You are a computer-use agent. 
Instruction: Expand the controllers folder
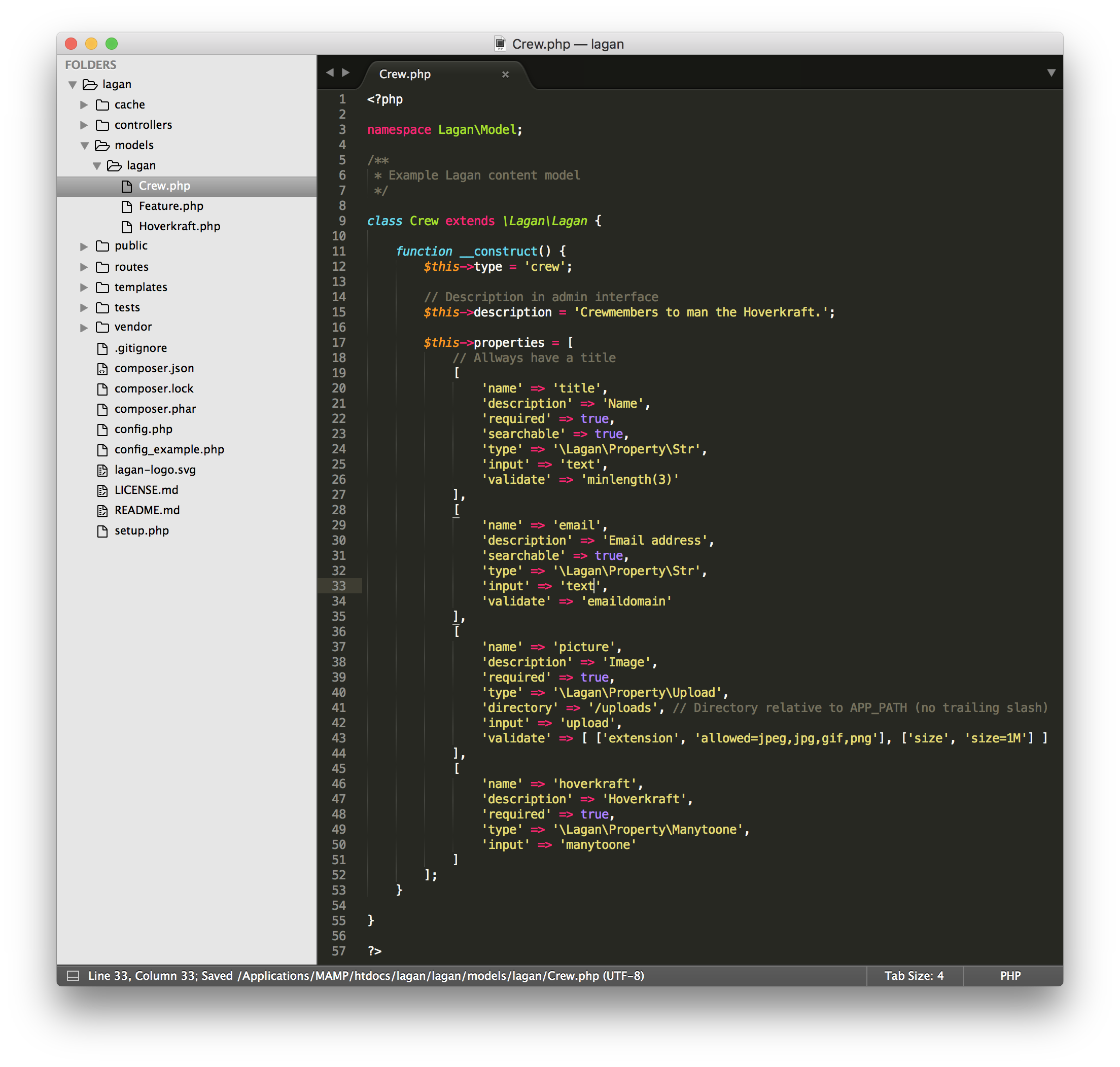(x=84, y=125)
